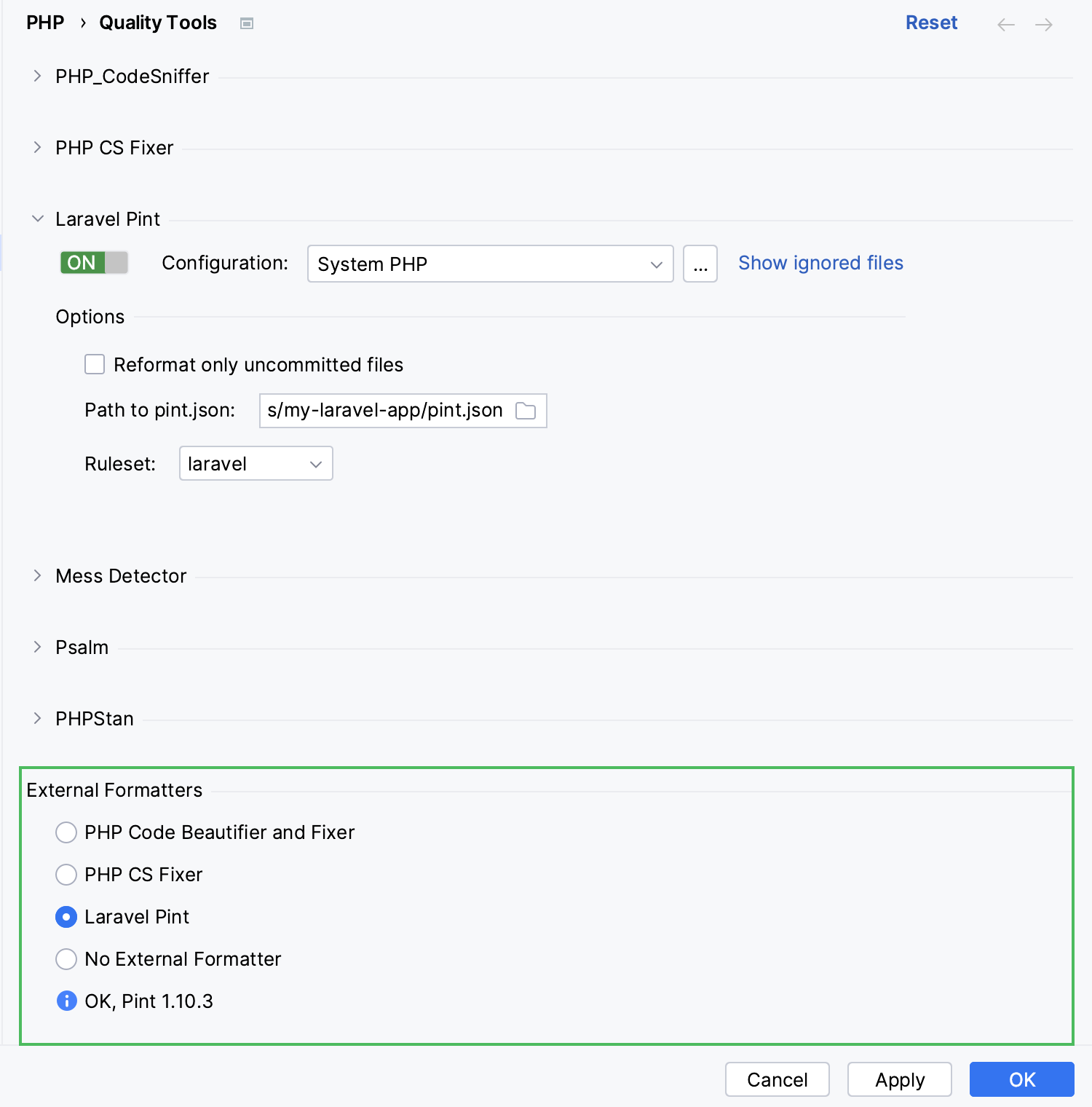Click the folder icon in pint.json path field

[x=526, y=411]
